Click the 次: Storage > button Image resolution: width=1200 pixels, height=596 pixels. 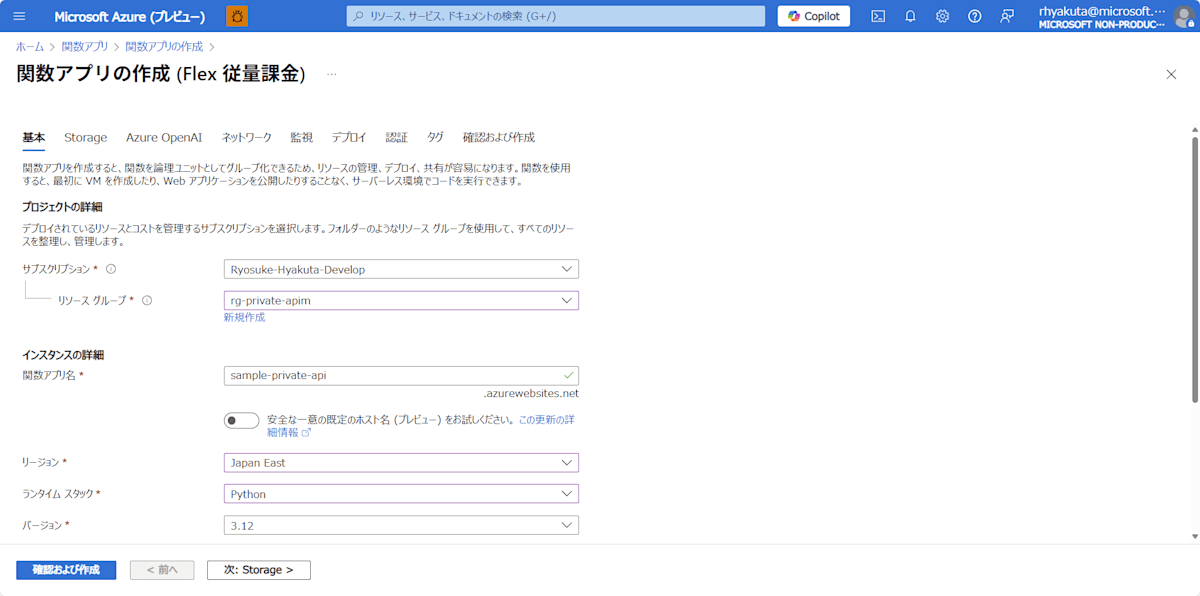tap(259, 570)
